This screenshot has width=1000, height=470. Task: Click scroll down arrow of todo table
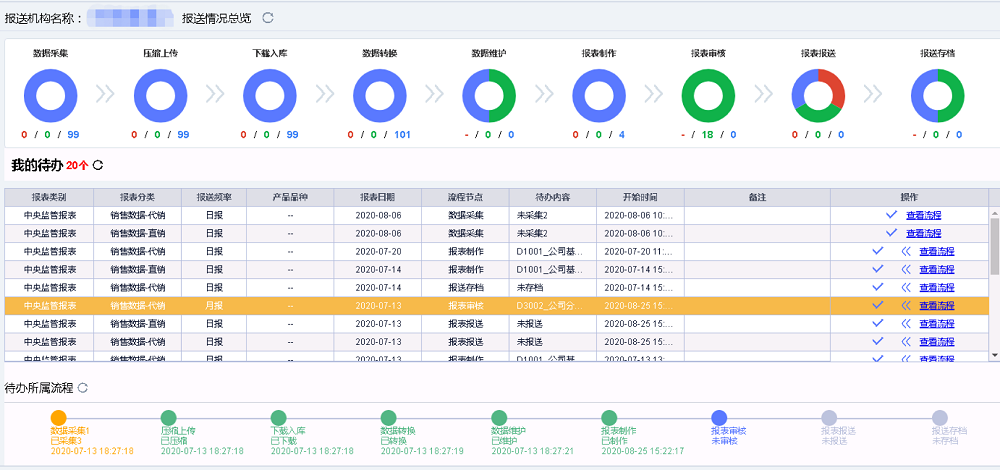tap(994, 355)
